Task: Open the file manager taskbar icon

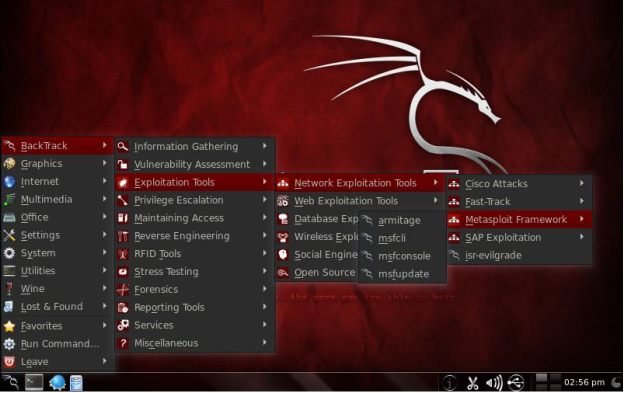Action: [x=76, y=383]
